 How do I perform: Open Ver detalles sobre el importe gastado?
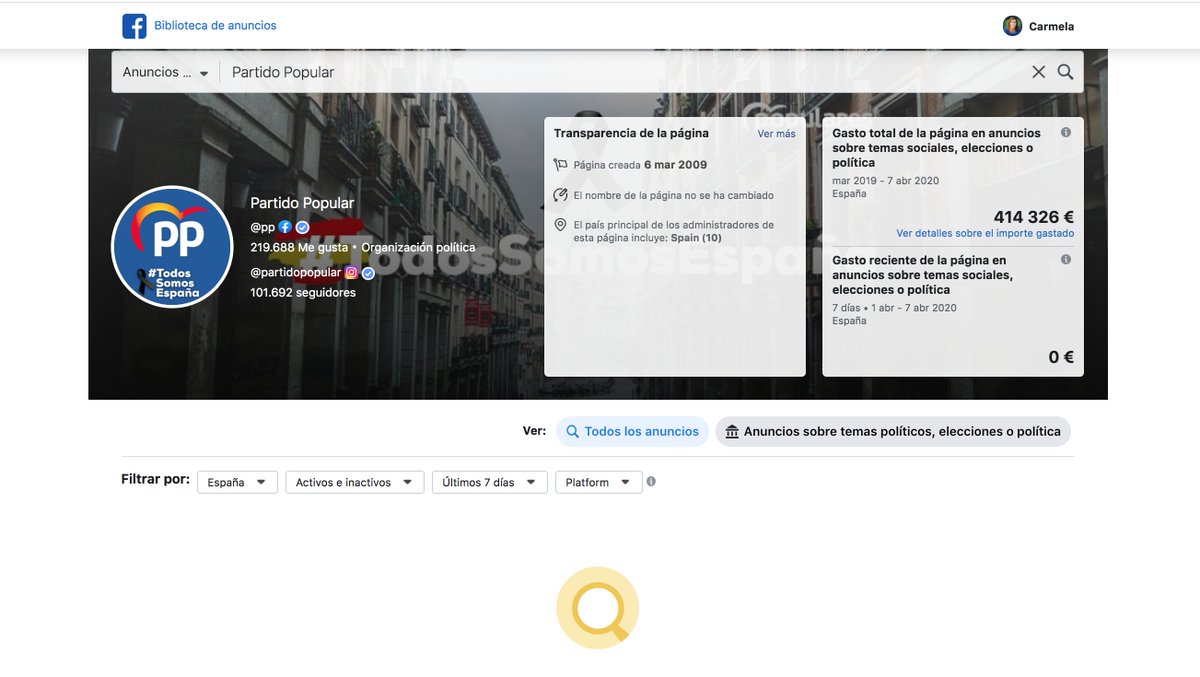click(x=985, y=233)
